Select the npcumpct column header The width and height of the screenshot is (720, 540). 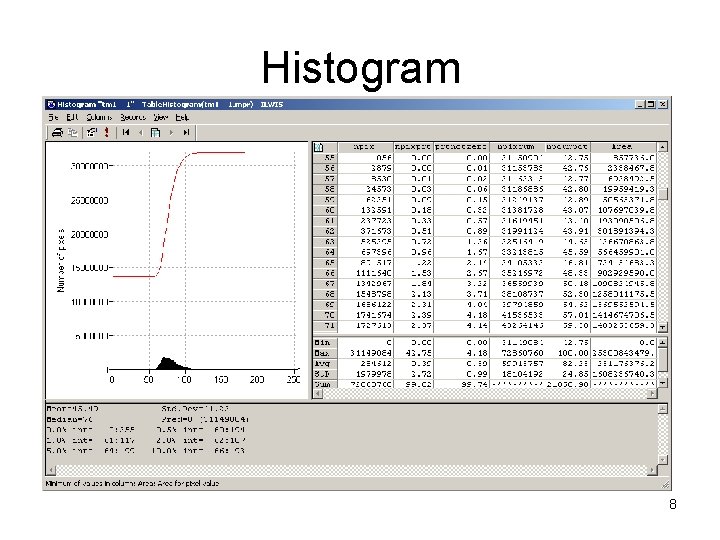[x=567, y=147]
